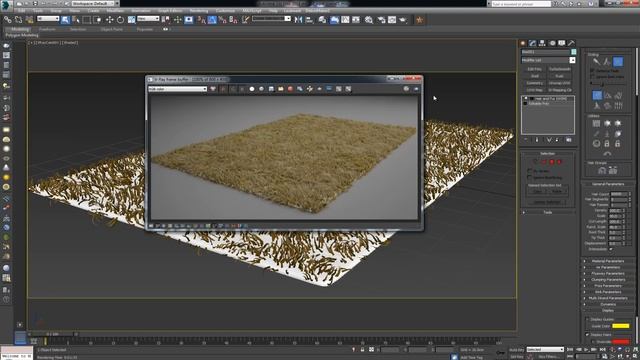Expand the Material Parameters rollout
The height and width of the screenshot is (360, 640).
[x=608, y=261]
